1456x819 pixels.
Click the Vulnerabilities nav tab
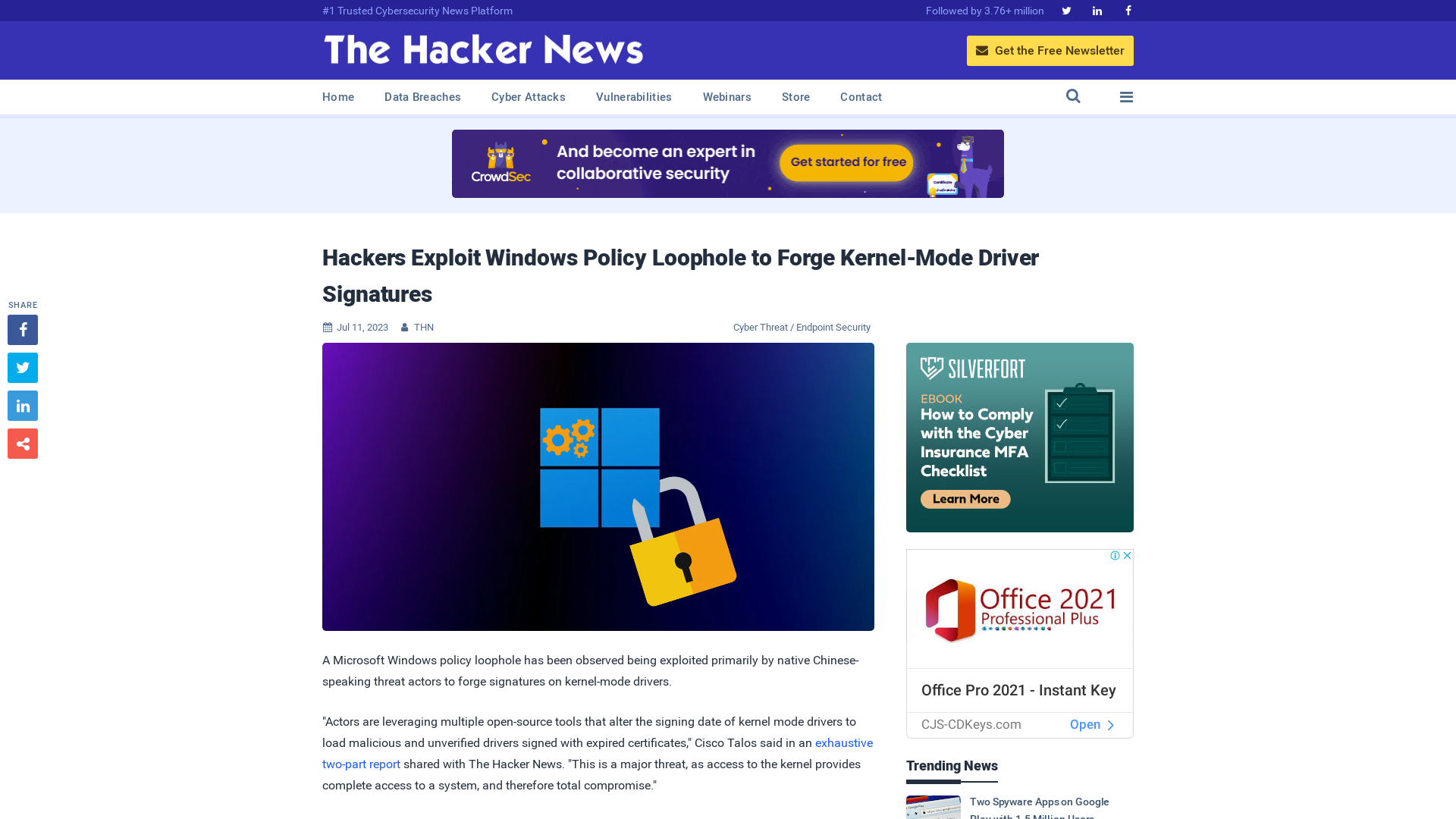click(x=634, y=96)
